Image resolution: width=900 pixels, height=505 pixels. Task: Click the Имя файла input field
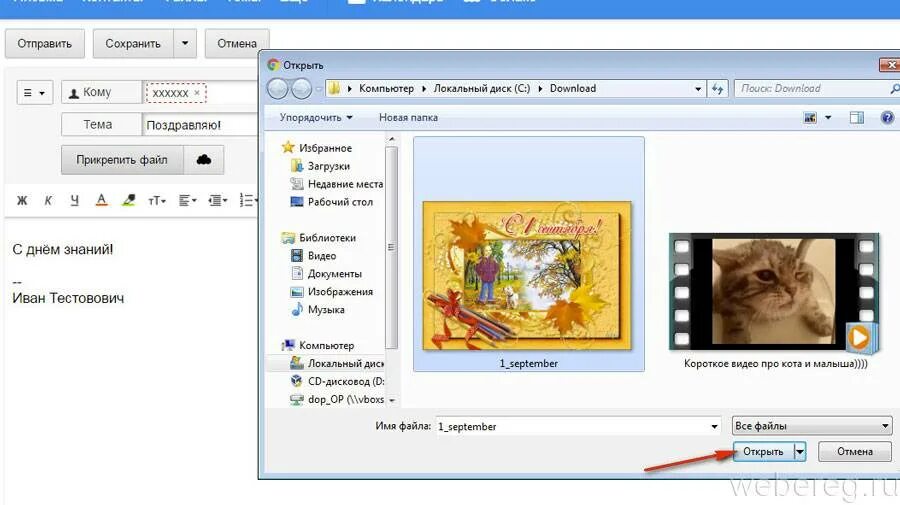[x=572, y=426]
